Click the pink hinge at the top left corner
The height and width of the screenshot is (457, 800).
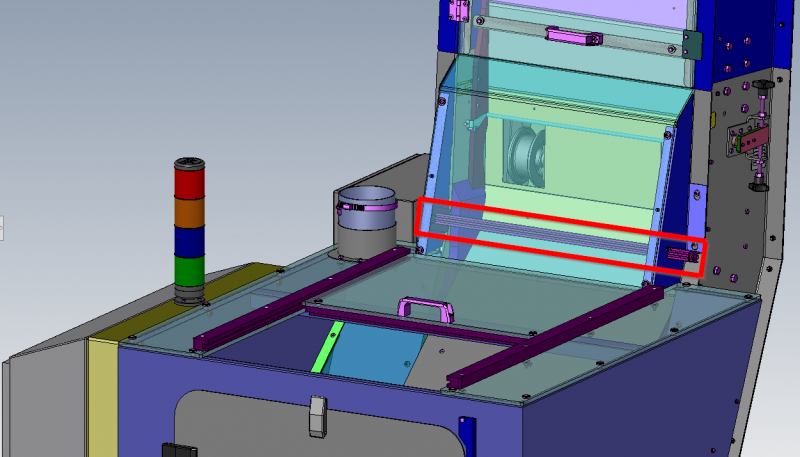click(458, 11)
